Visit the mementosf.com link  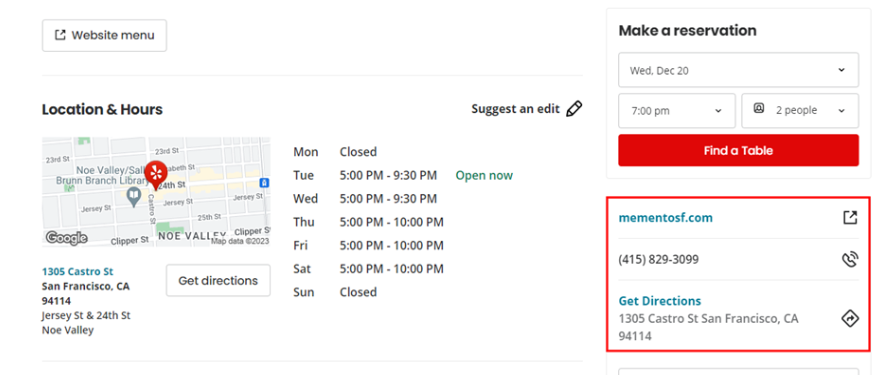pyautogui.click(x=665, y=217)
